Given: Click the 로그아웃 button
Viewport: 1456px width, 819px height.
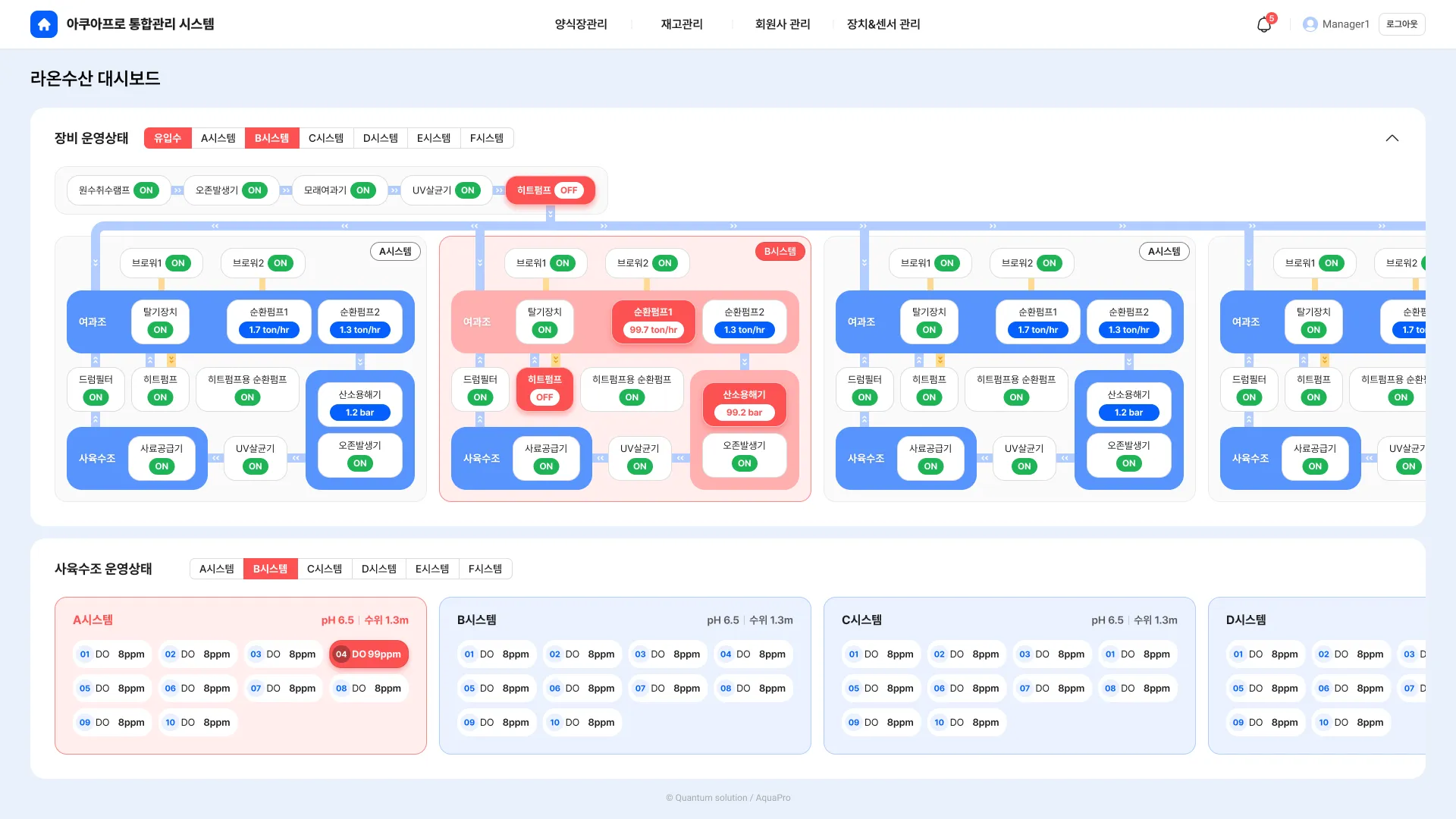Looking at the screenshot, I should [x=1401, y=24].
